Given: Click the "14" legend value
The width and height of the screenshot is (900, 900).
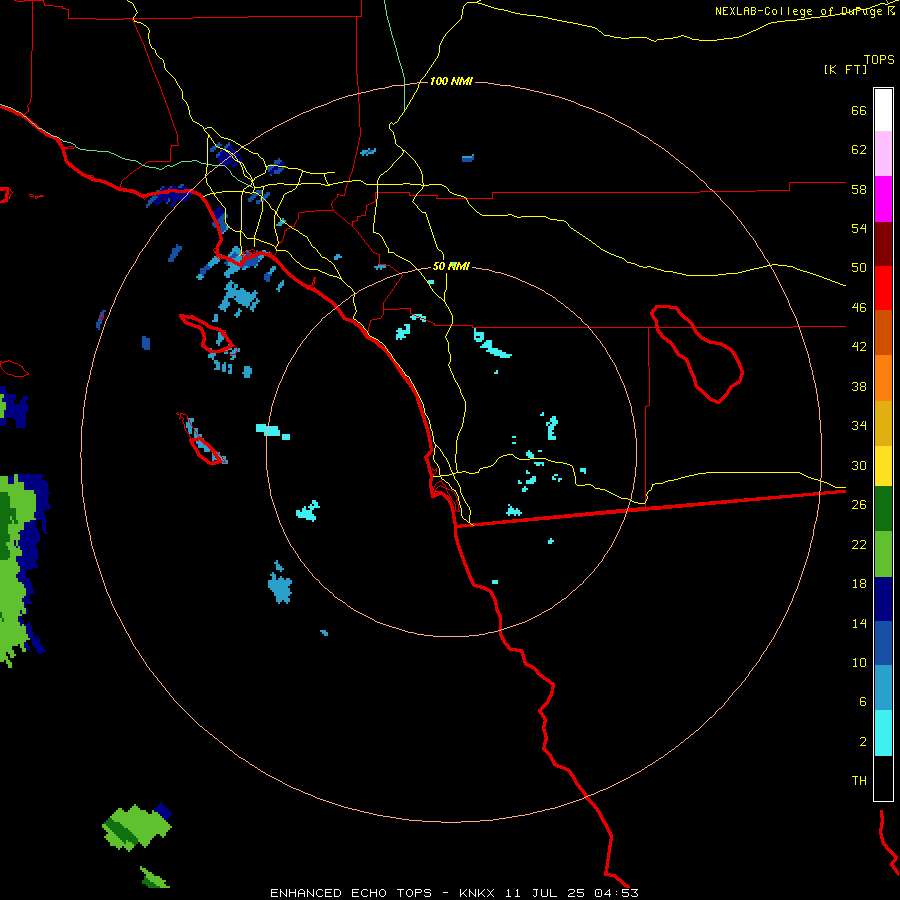Looking at the screenshot, I should click(859, 623).
